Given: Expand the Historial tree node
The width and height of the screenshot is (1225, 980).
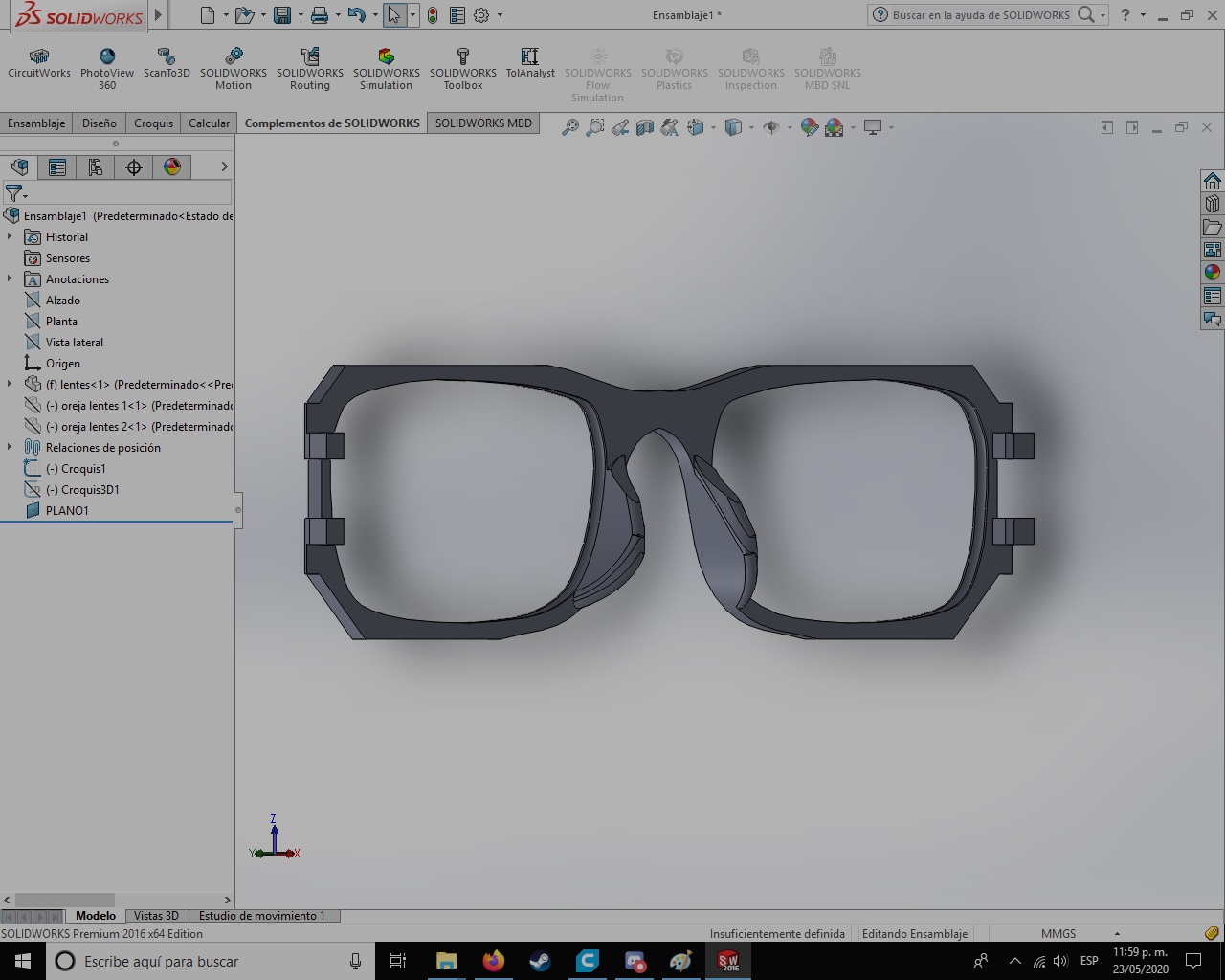Looking at the screenshot, I should click(x=10, y=236).
